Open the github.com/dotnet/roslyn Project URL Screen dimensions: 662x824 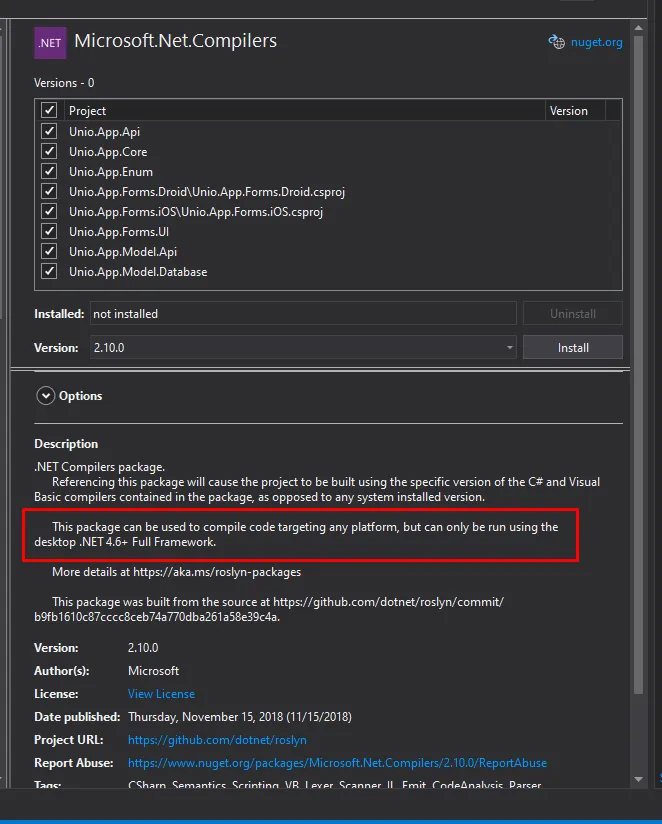pyautogui.click(x=217, y=740)
